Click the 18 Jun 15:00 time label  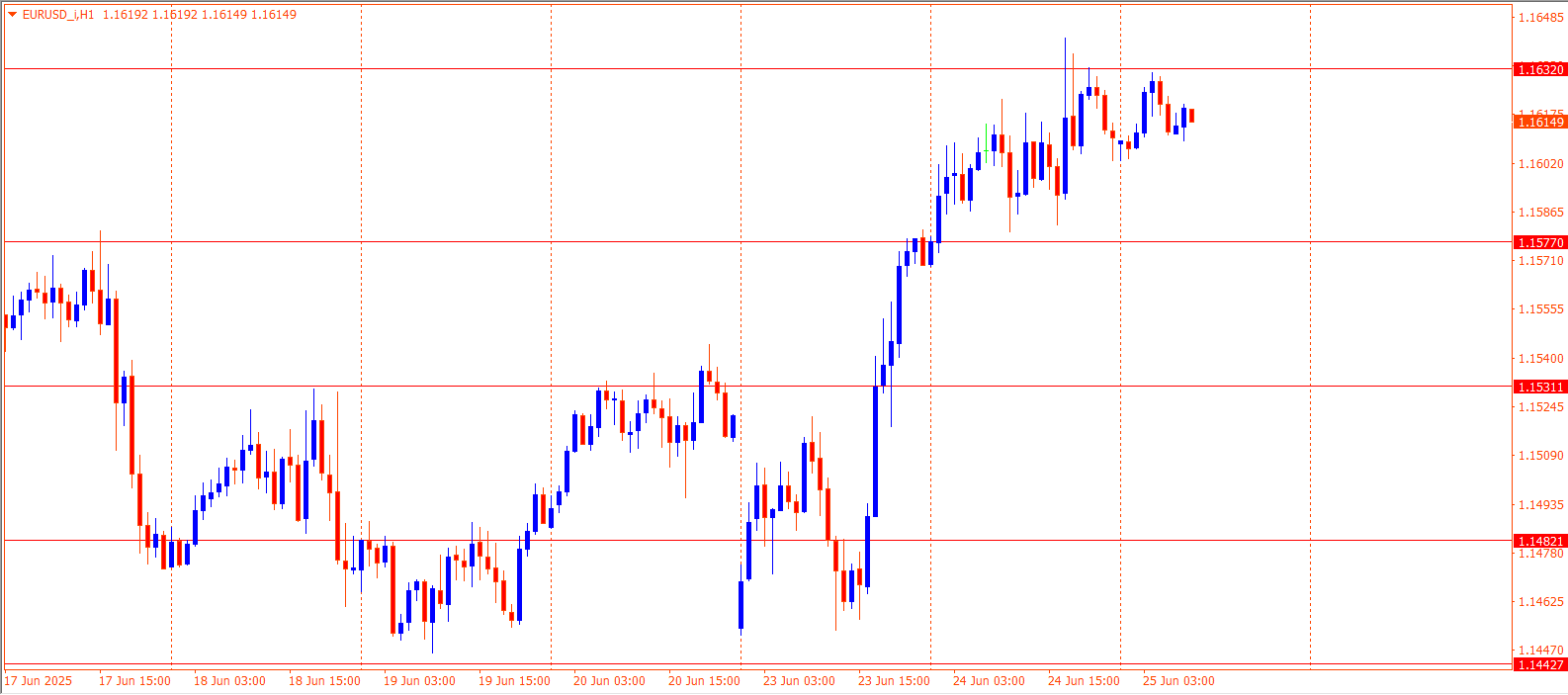pos(324,681)
